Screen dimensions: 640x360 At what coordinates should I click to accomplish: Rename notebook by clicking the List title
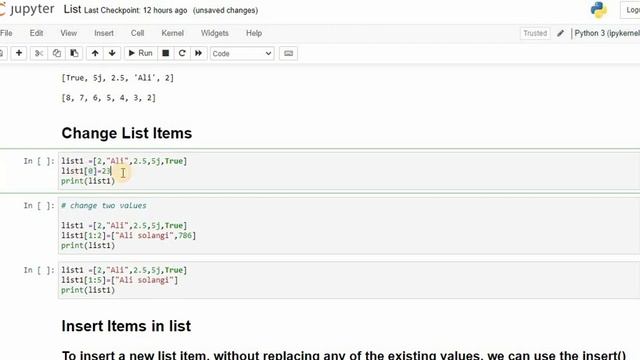point(72,10)
